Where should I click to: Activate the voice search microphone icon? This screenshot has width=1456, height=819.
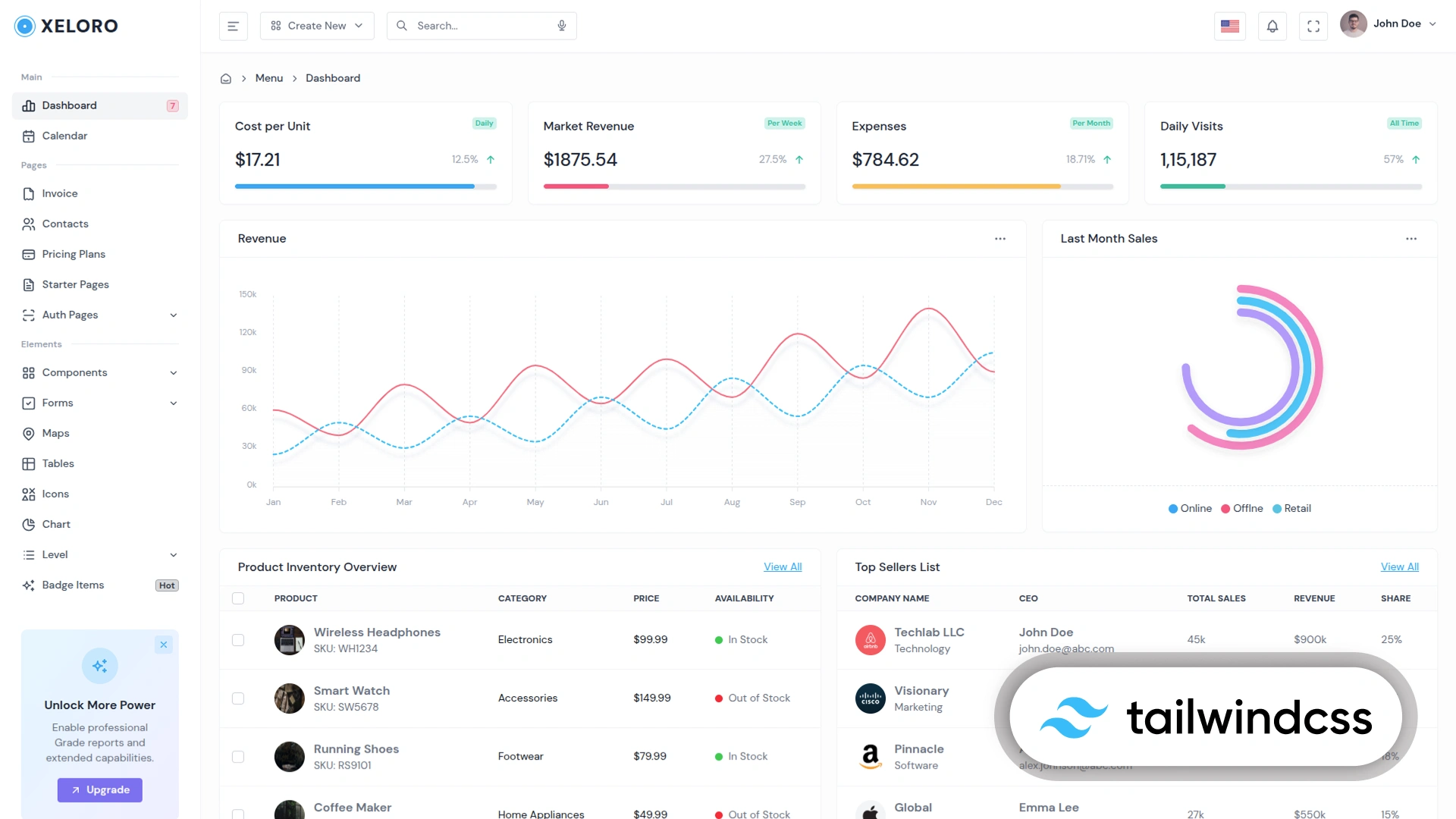click(x=562, y=26)
